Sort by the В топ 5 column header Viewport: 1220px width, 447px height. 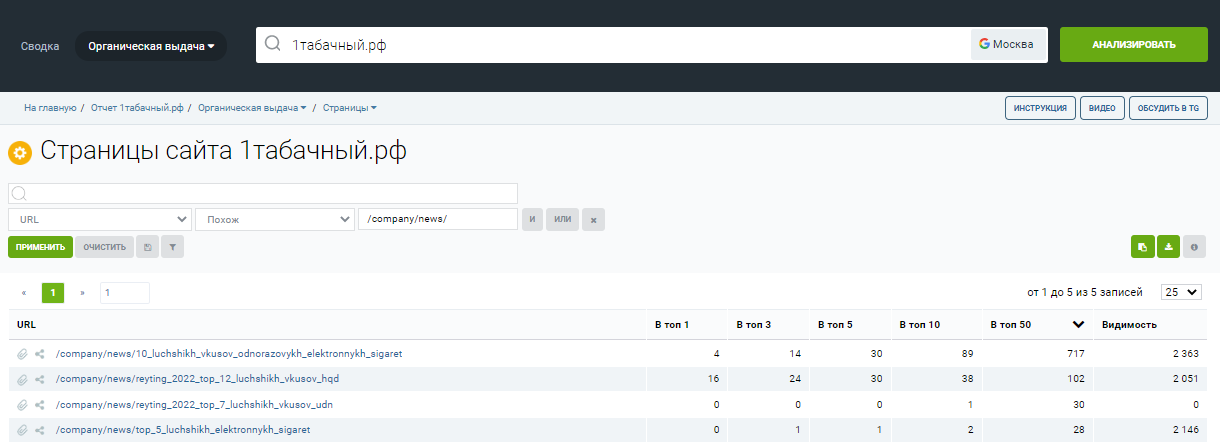click(x=836, y=325)
